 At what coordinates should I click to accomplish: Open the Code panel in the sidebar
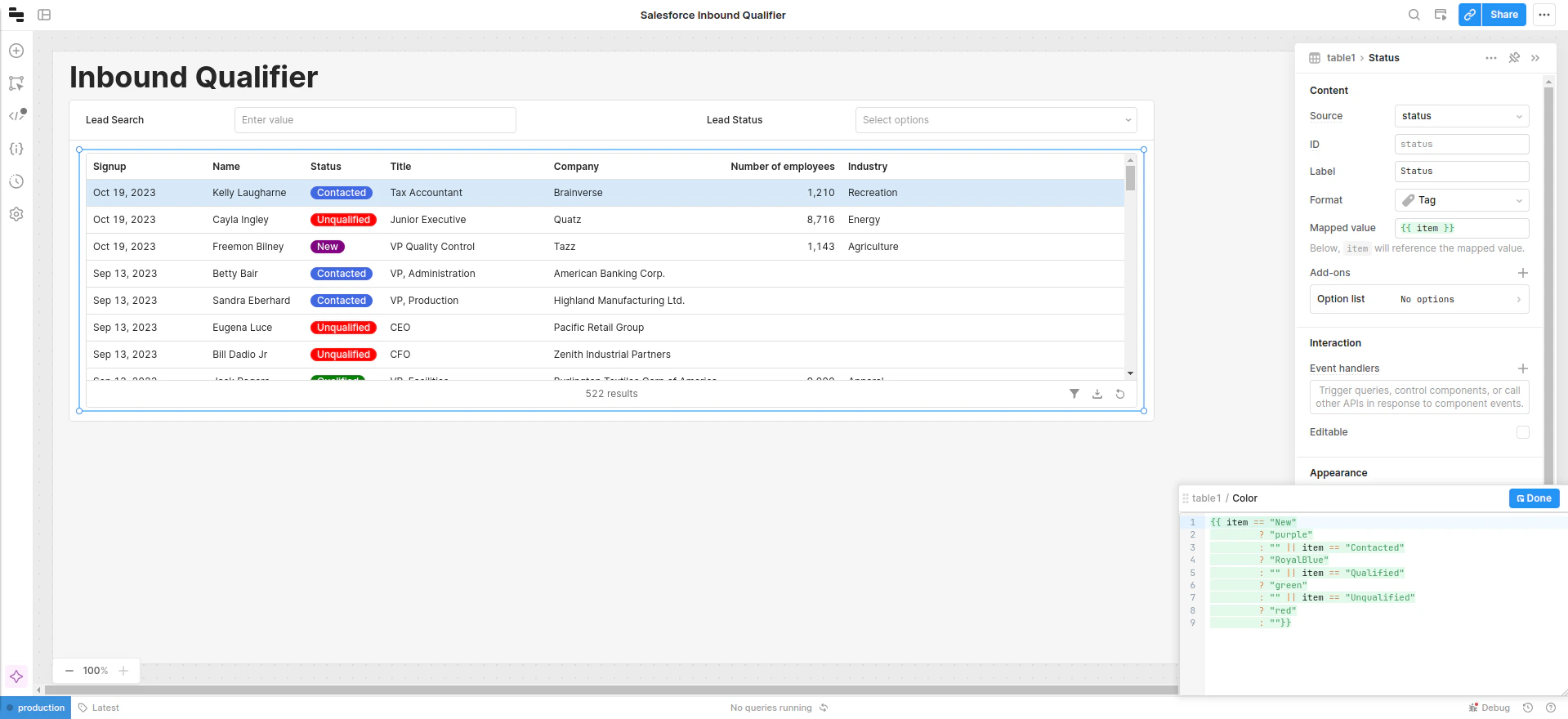[x=16, y=115]
